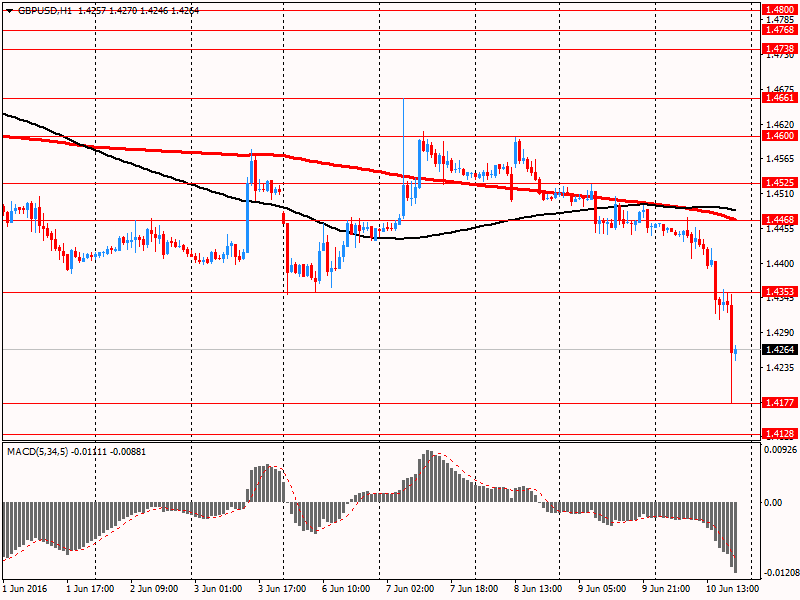Select the 1.4353 red price label
800x600 pixels.
[779, 292]
